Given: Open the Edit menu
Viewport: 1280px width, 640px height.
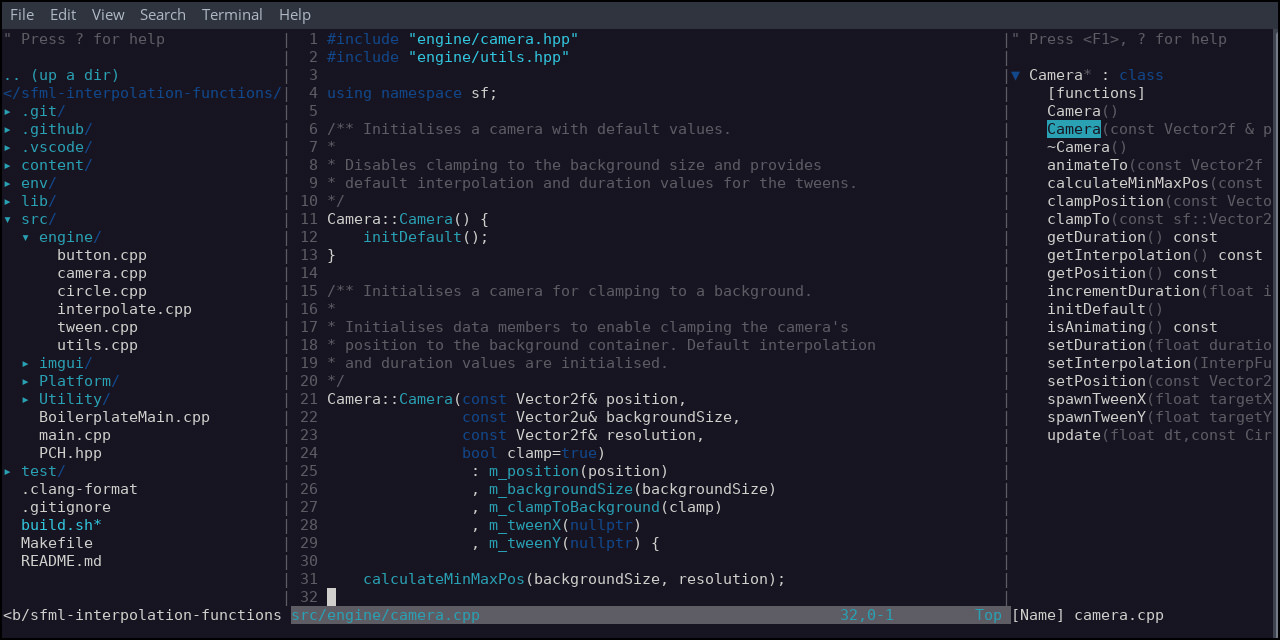Looking at the screenshot, I should [x=63, y=15].
